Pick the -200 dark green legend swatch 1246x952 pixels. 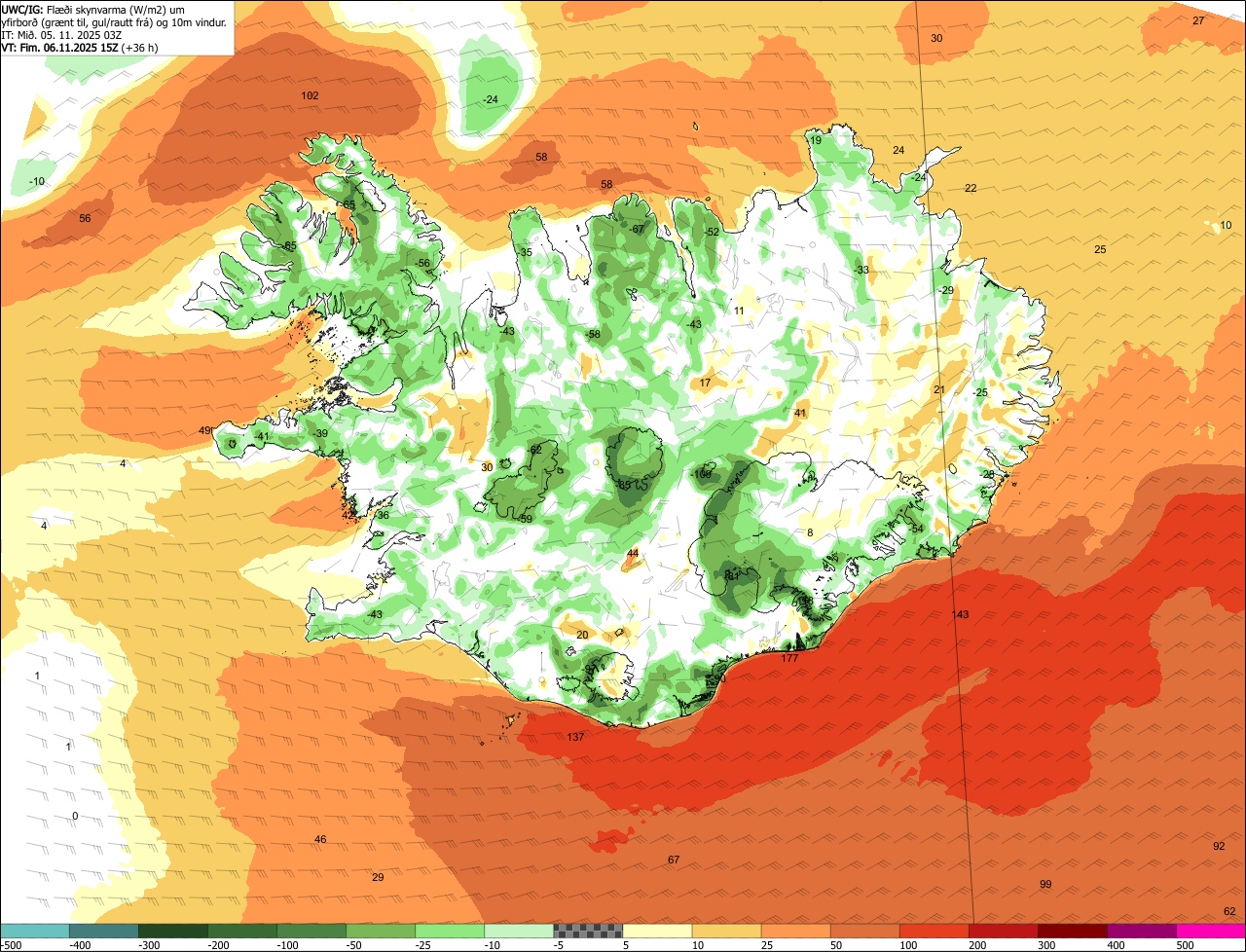(242, 931)
